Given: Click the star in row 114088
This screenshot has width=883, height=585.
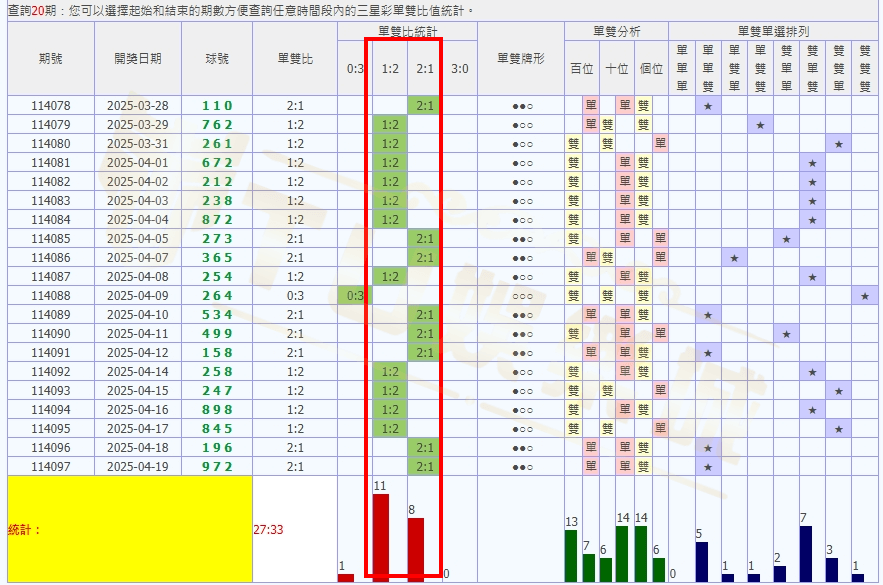Looking at the screenshot, I should tap(865, 296).
